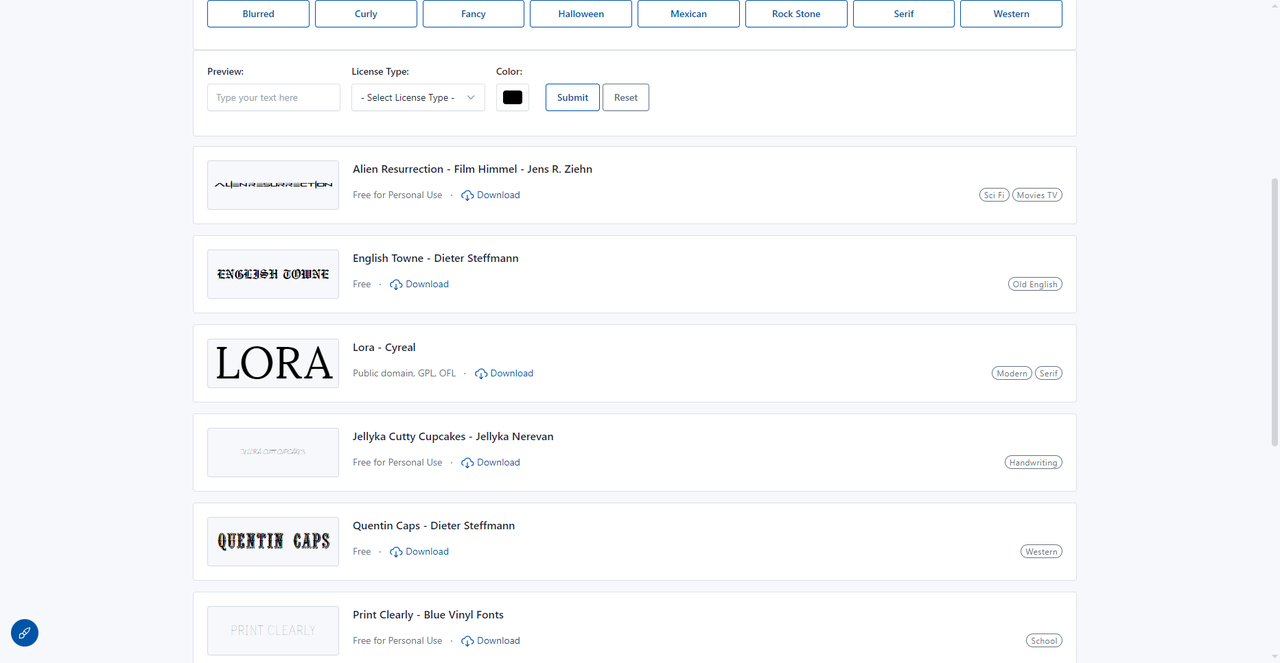Screen dimensions: 1280x663
Task: Click the download cloud icon for English Towne
Action: click(396, 285)
